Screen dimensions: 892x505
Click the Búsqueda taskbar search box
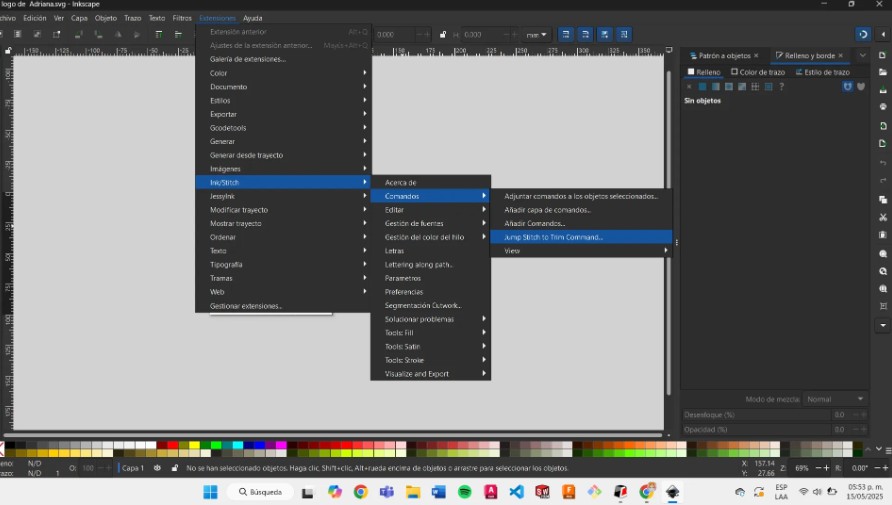coord(260,492)
